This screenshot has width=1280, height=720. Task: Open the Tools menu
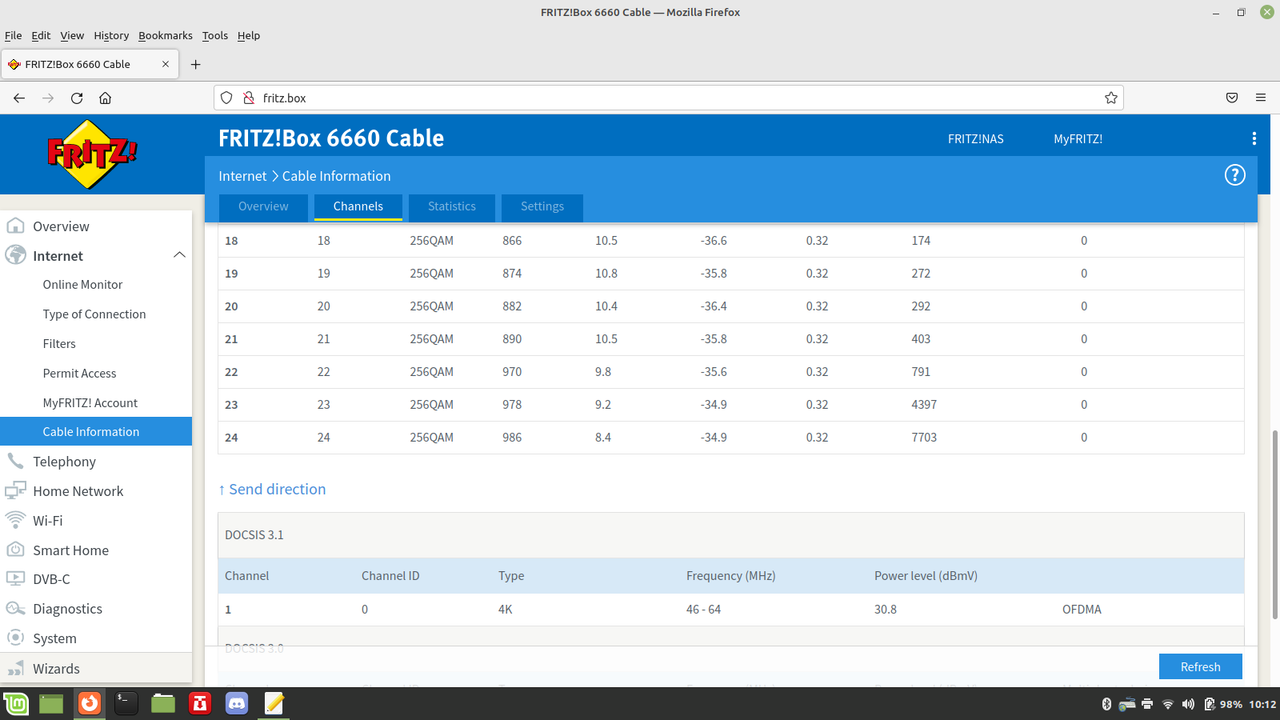point(215,35)
